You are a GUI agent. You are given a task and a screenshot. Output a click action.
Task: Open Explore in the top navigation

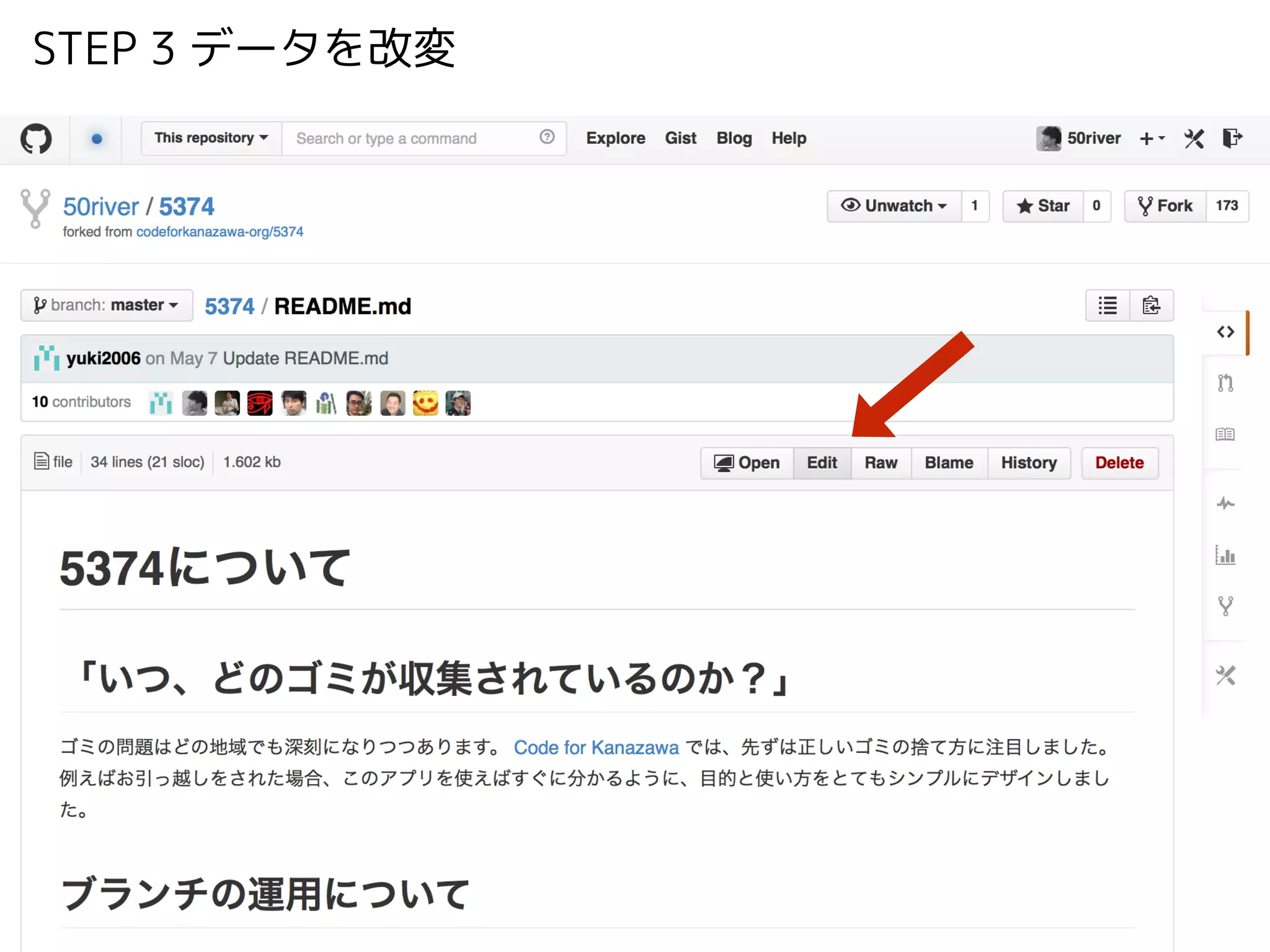(x=616, y=138)
